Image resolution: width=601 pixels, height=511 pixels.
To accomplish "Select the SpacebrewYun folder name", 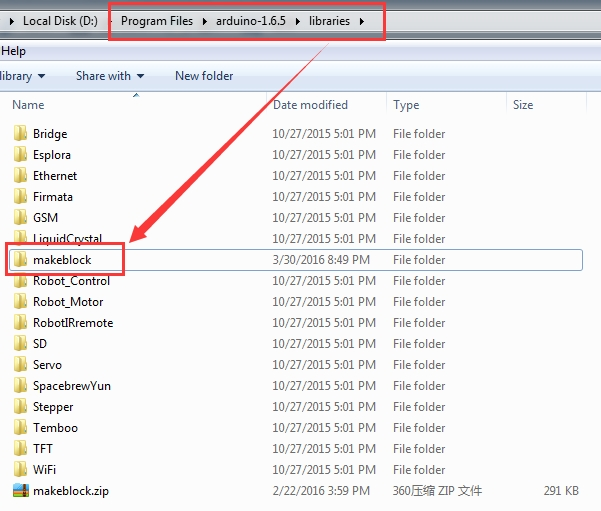I will [x=72, y=386].
